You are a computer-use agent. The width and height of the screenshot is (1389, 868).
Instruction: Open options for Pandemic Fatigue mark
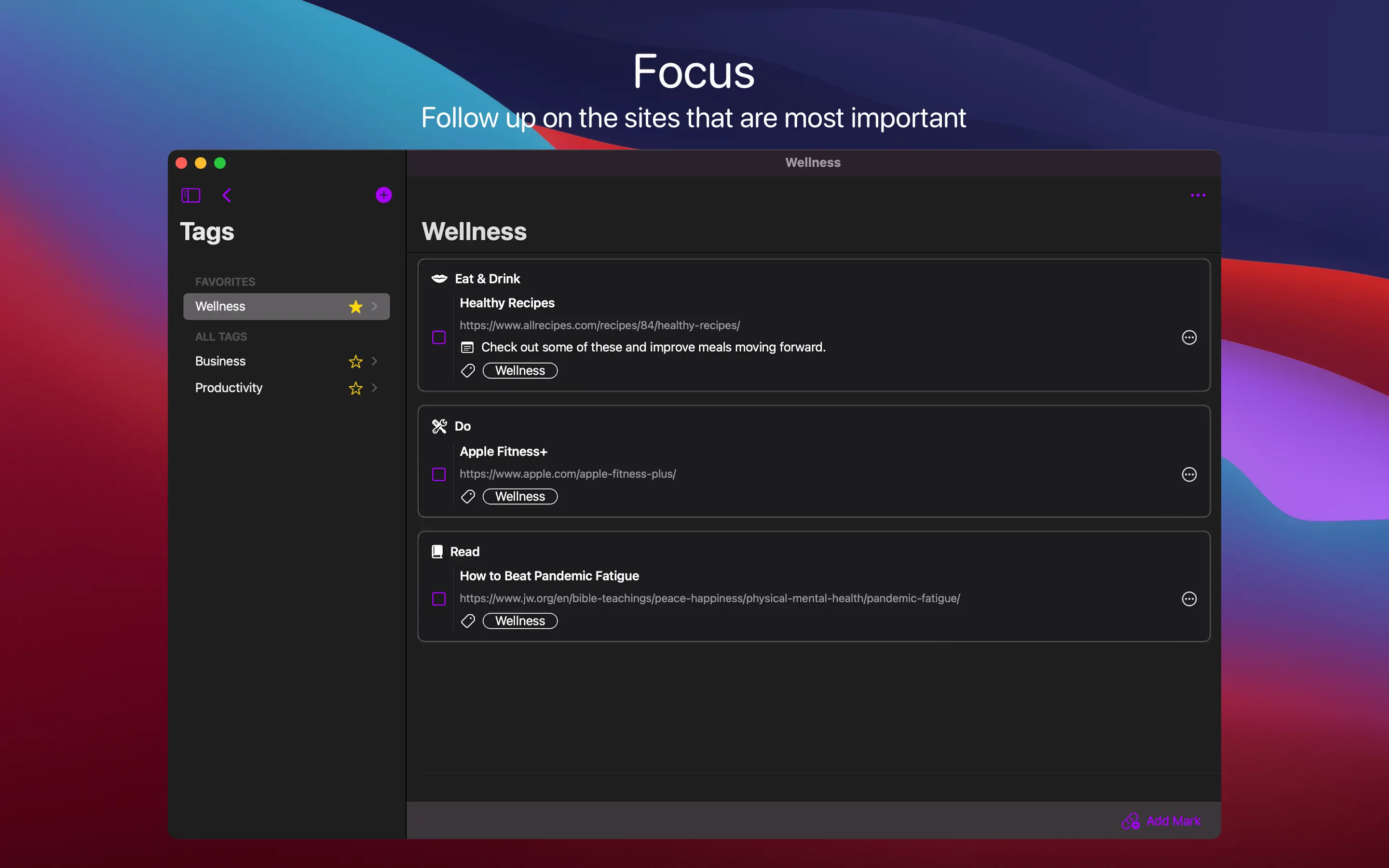(1189, 599)
